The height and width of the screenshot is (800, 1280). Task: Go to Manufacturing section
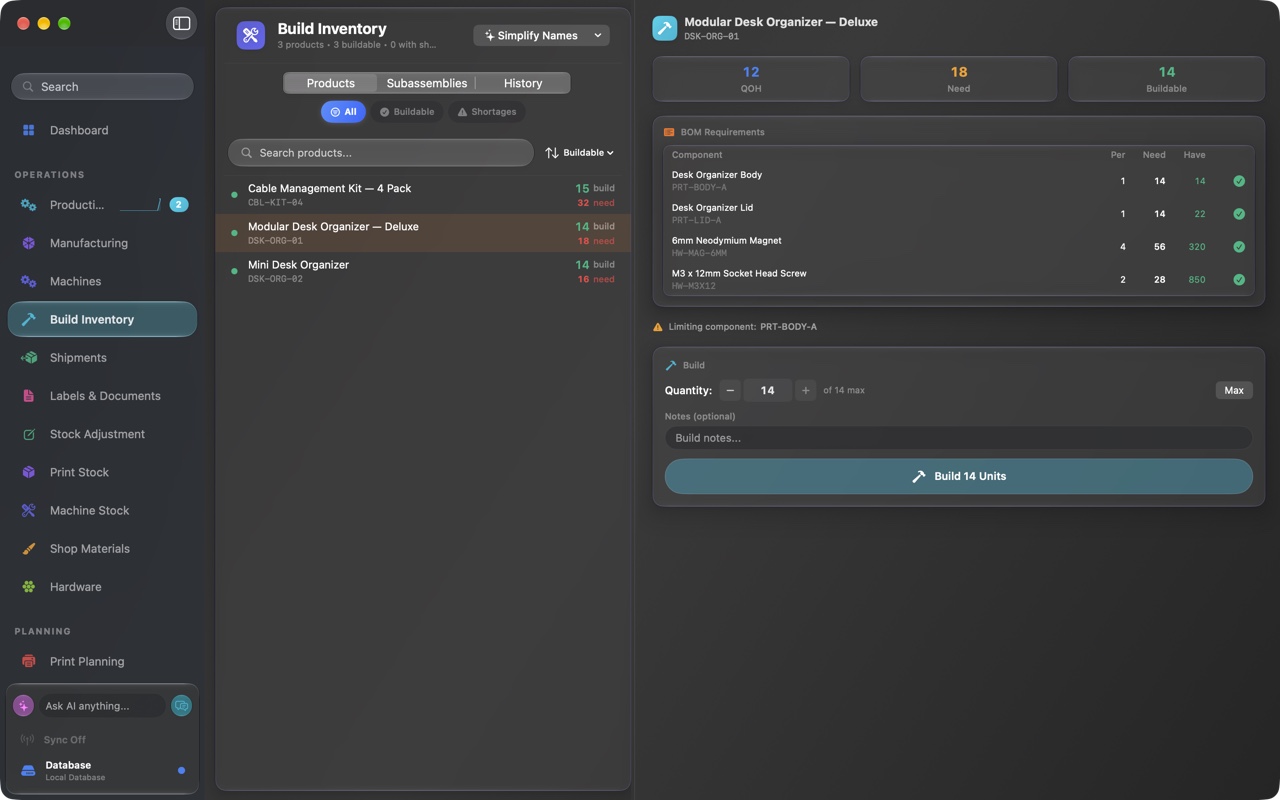click(x=102, y=243)
